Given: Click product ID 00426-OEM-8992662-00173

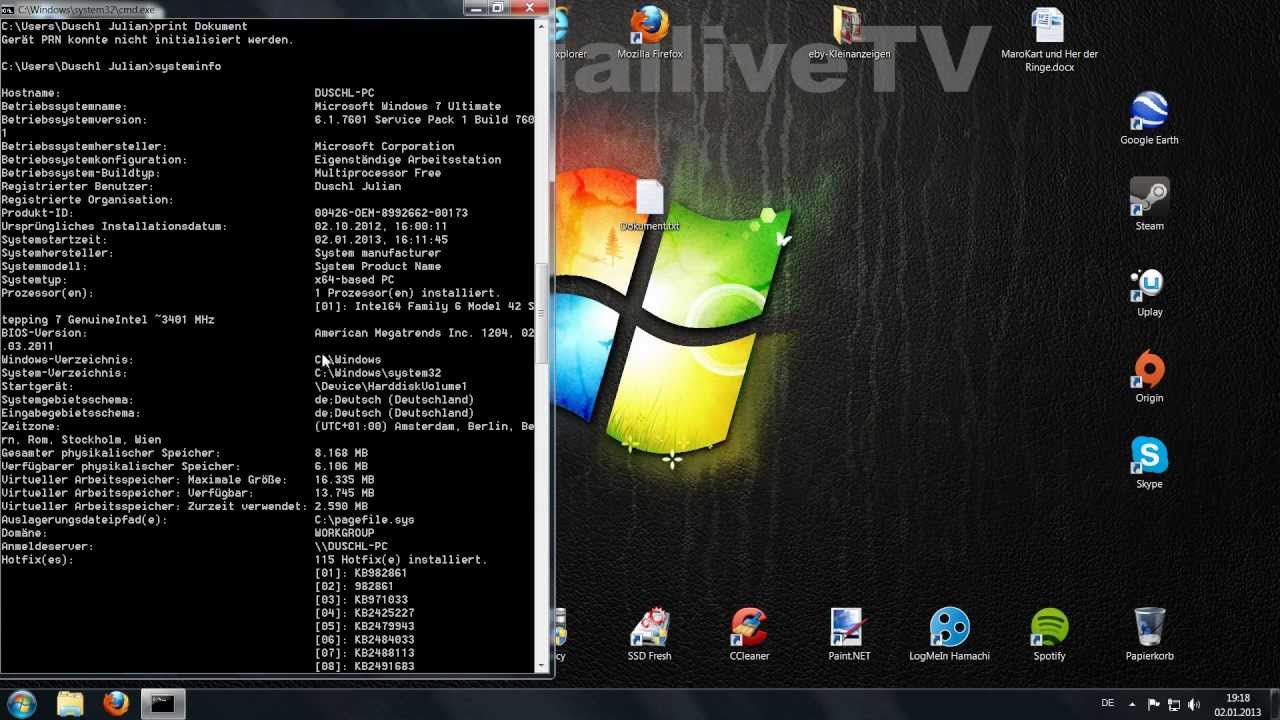Looking at the screenshot, I should [x=391, y=213].
